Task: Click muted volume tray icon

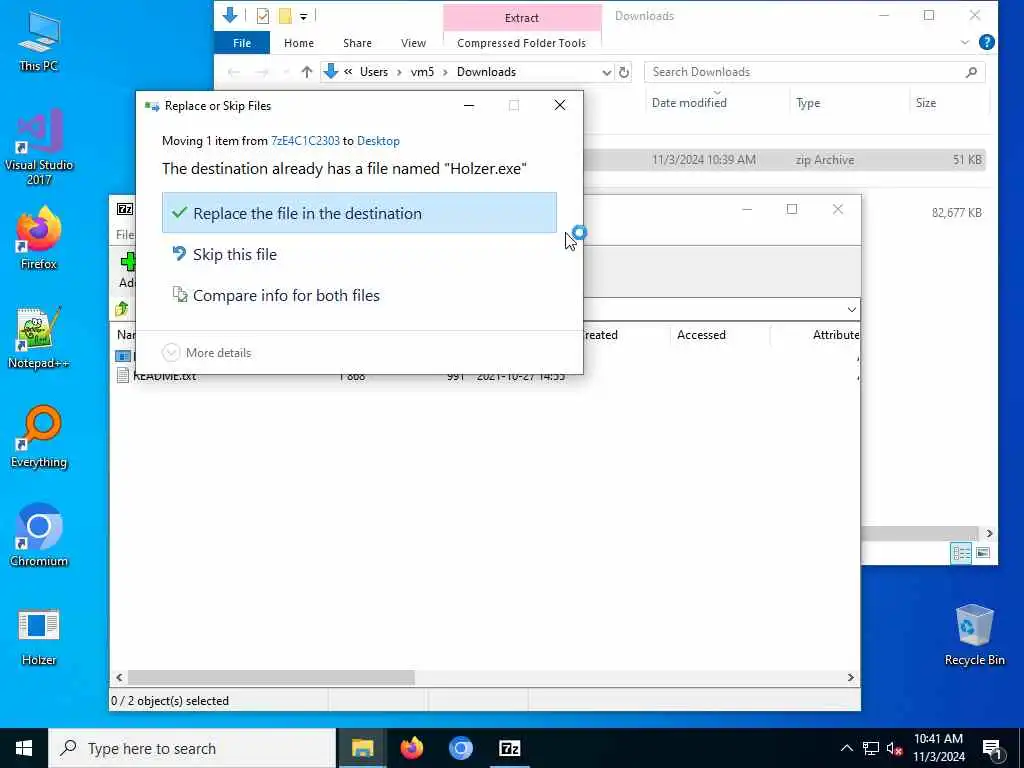Action: 894,748
